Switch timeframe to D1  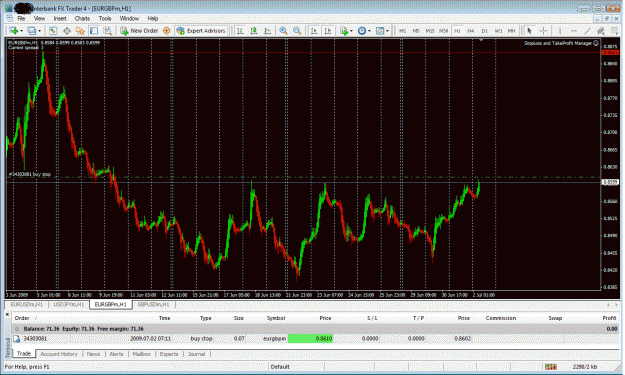click(485, 31)
